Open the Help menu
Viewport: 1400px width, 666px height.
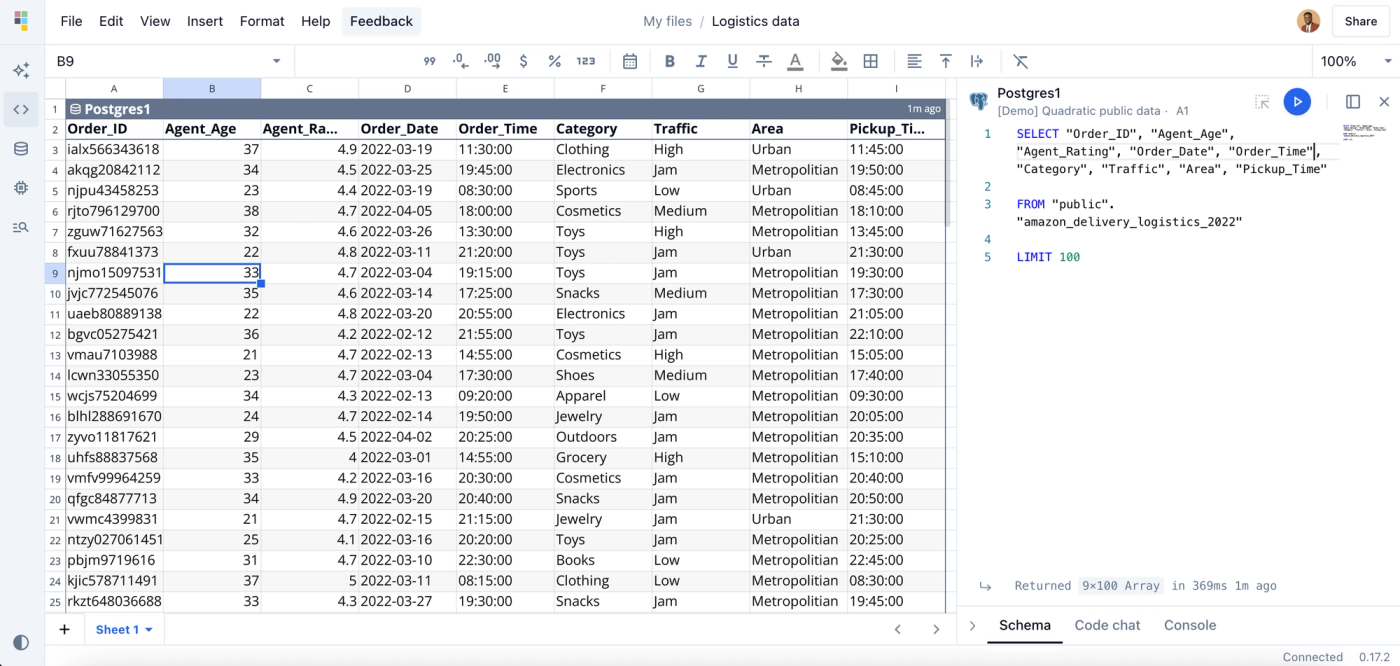coord(316,21)
